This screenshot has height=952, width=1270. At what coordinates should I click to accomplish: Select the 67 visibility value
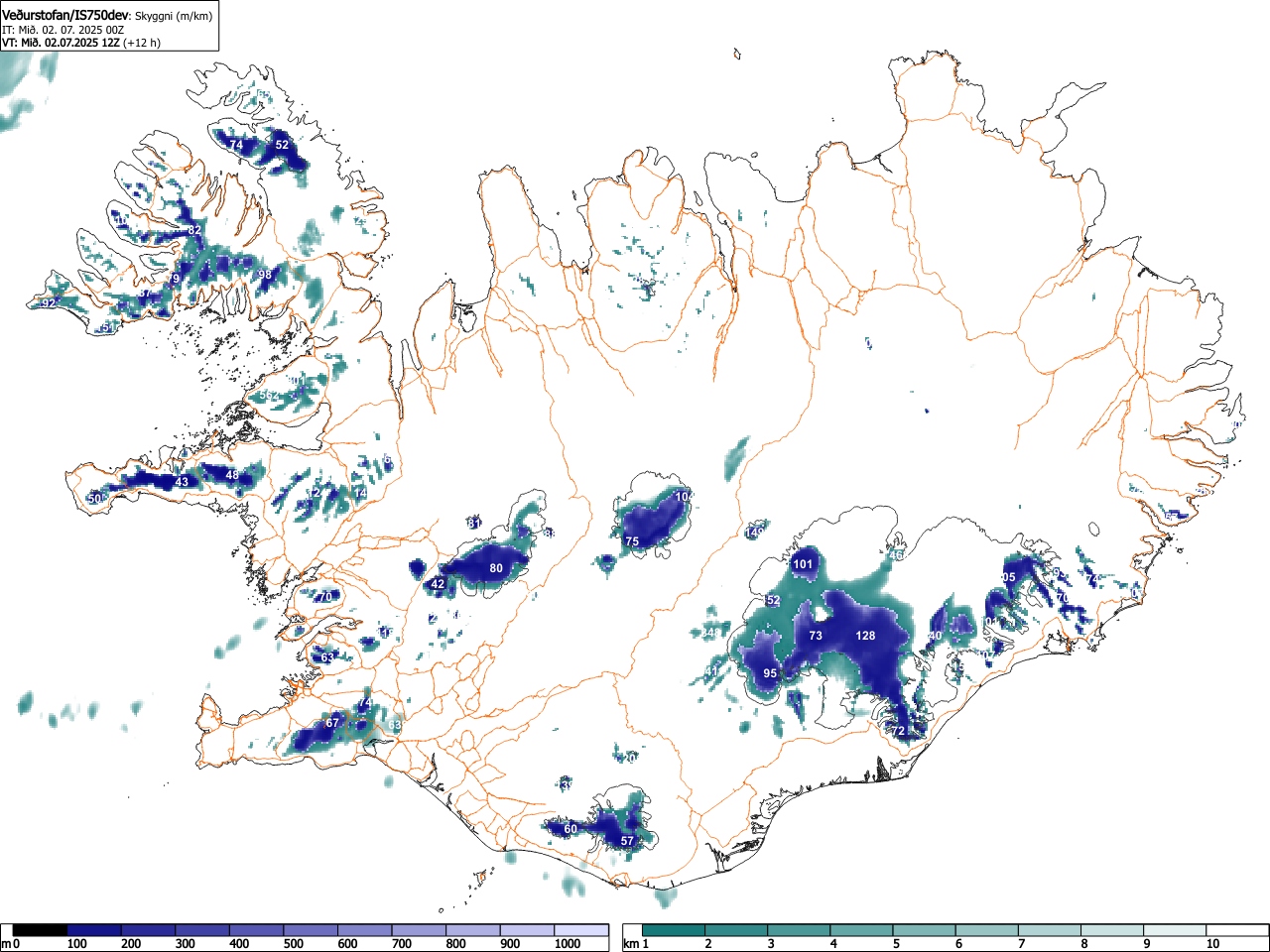332,723
